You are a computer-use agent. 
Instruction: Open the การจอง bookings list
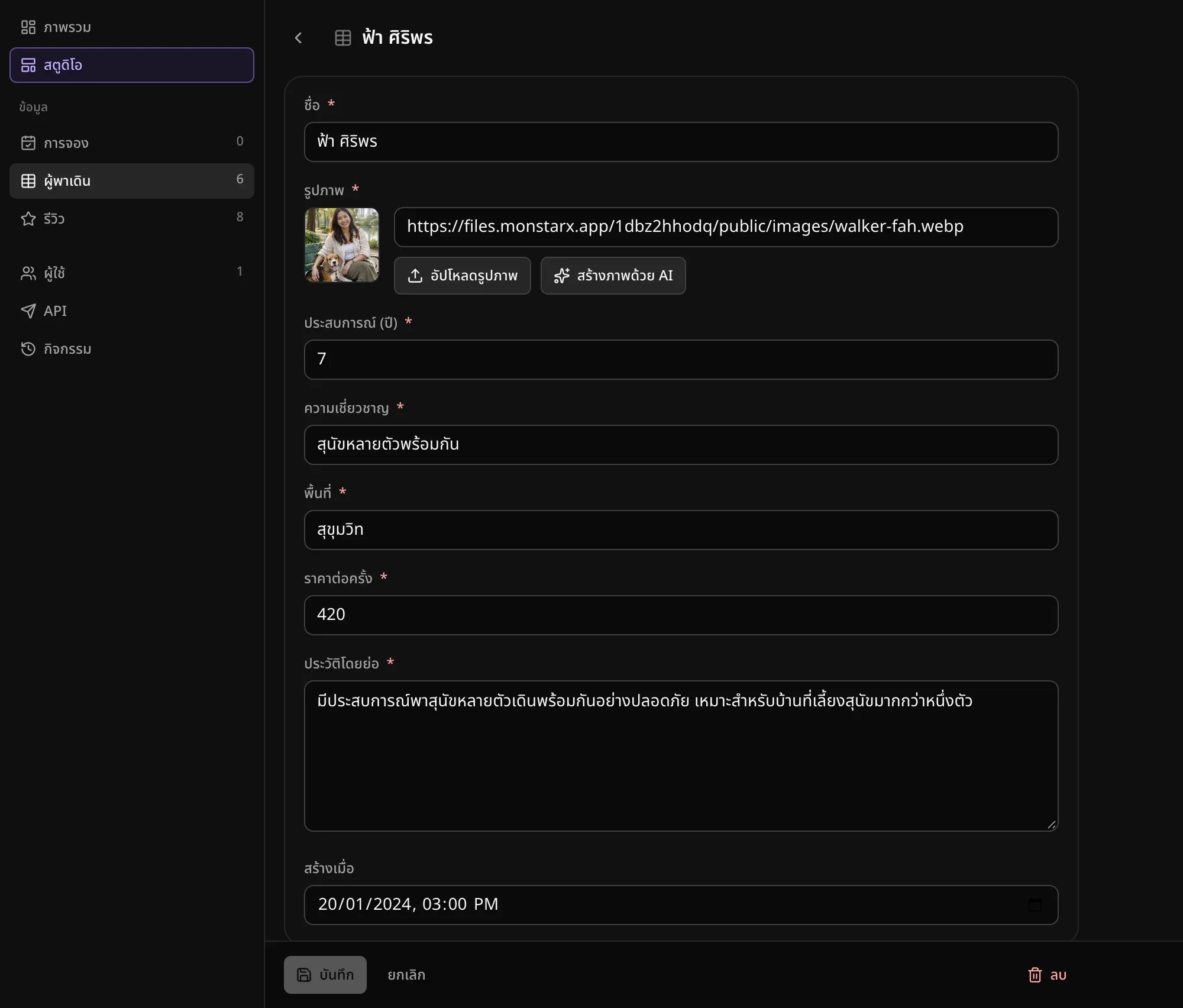click(x=131, y=143)
